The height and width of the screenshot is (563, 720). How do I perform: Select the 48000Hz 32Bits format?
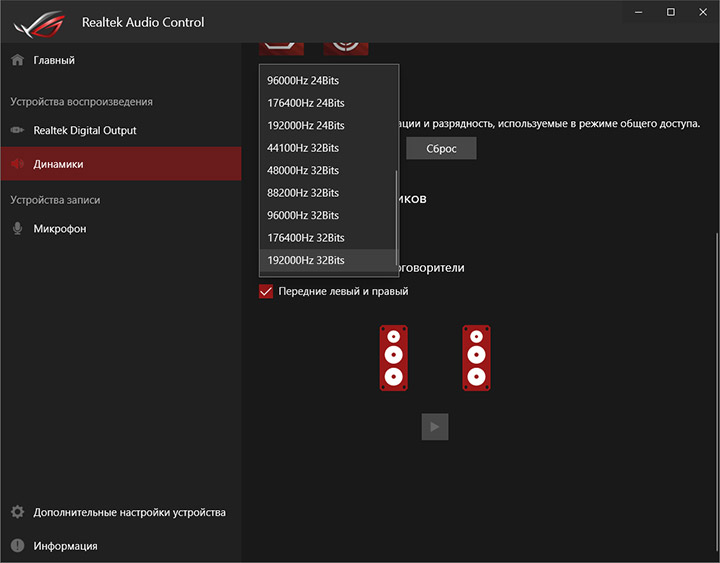coord(303,170)
